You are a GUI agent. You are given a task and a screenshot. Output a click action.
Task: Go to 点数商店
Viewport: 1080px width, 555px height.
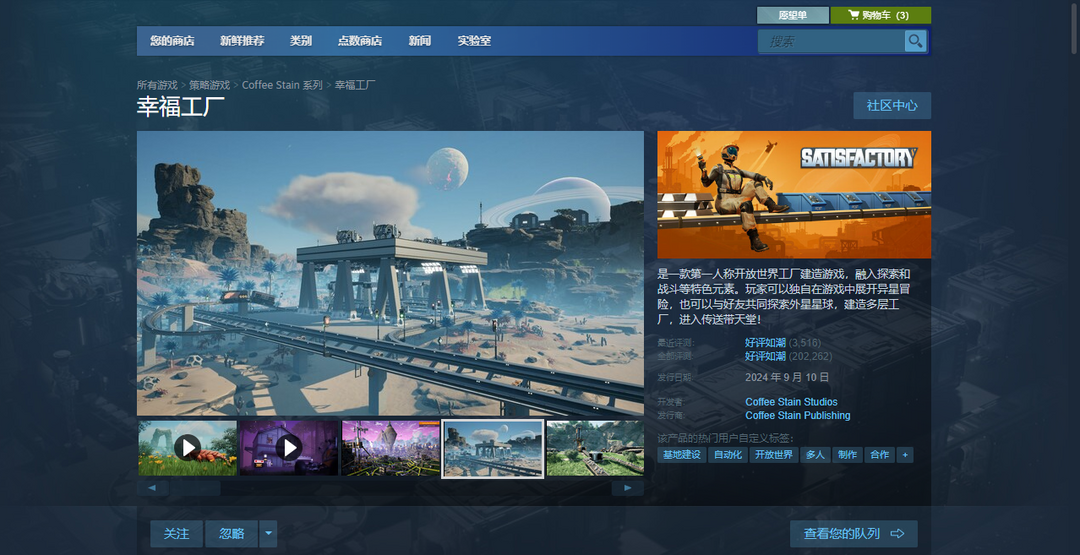pos(360,41)
